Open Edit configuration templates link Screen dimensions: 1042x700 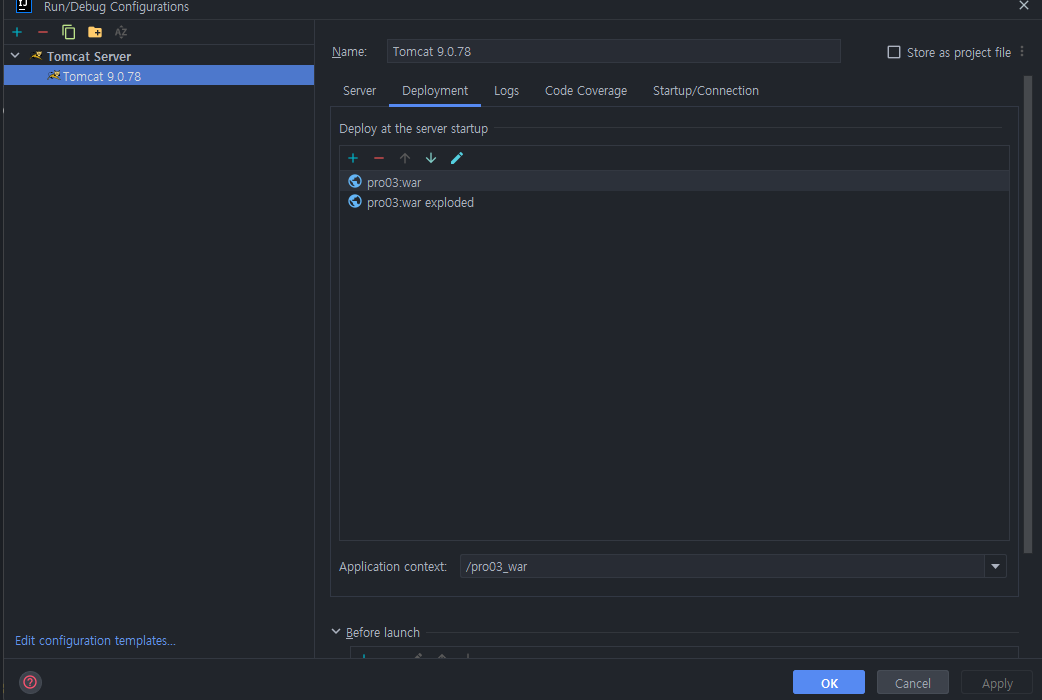96,641
